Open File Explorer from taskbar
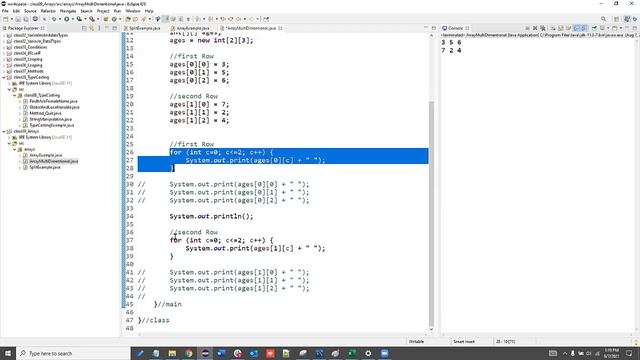 pos(172,353)
